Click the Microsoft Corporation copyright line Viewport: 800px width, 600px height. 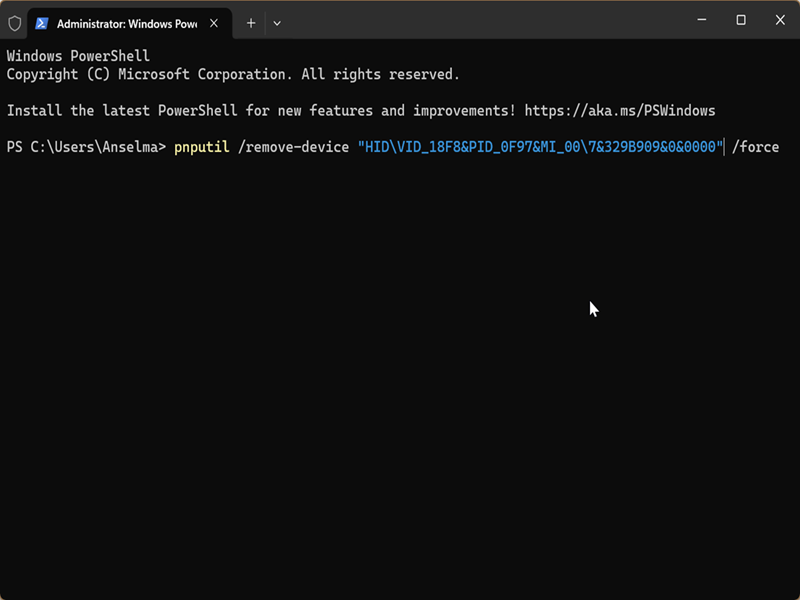[x=233, y=74]
